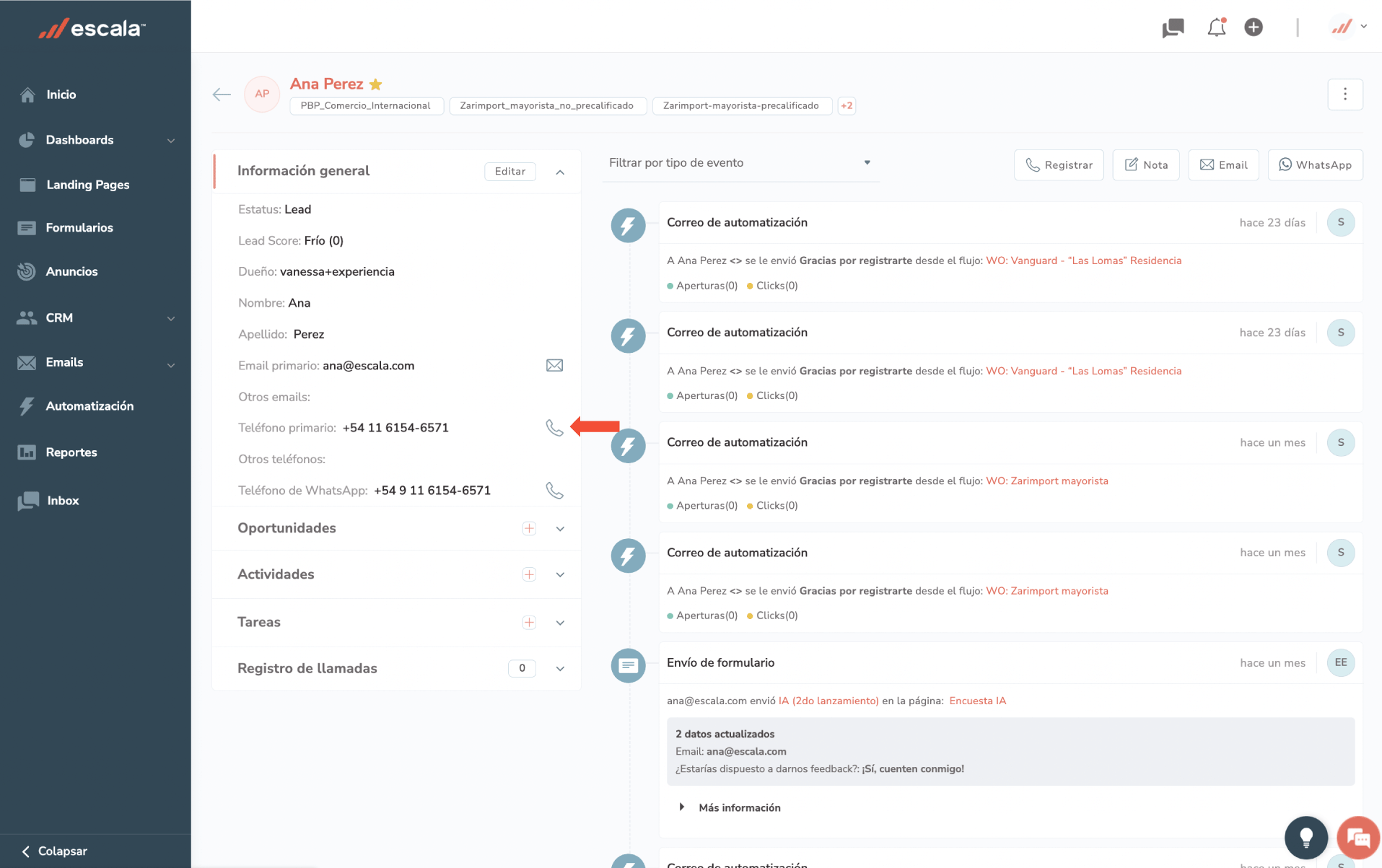Expand Más información in form submission
Viewport: 1382px width, 868px height.
730,807
